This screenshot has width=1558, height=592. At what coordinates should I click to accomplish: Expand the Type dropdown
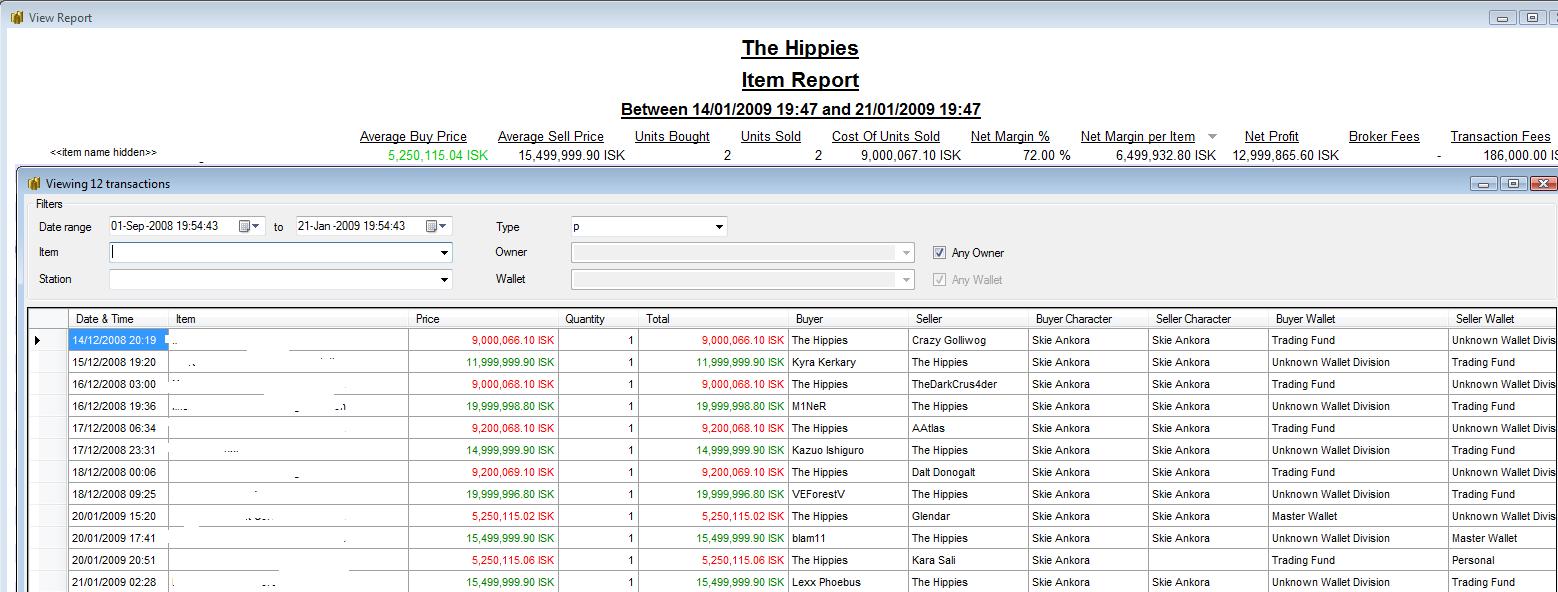pyautogui.click(x=718, y=227)
